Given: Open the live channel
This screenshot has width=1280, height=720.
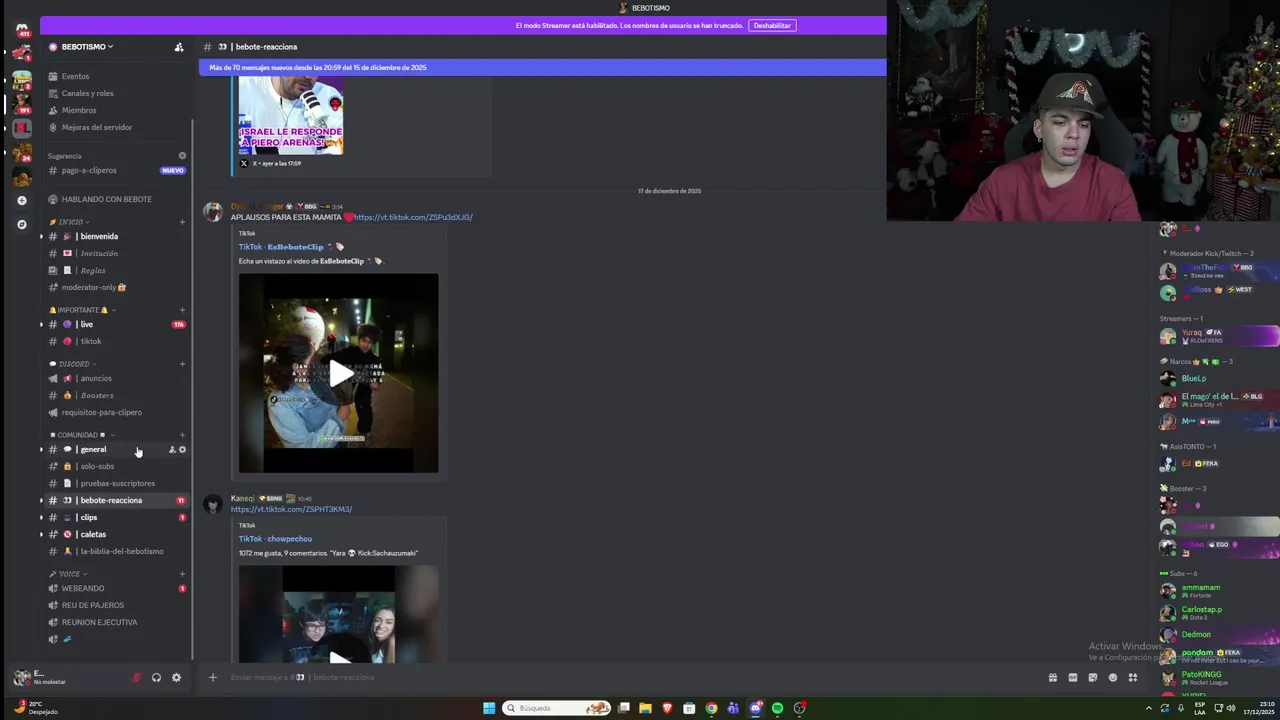Looking at the screenshot, I should pos(86,324).
